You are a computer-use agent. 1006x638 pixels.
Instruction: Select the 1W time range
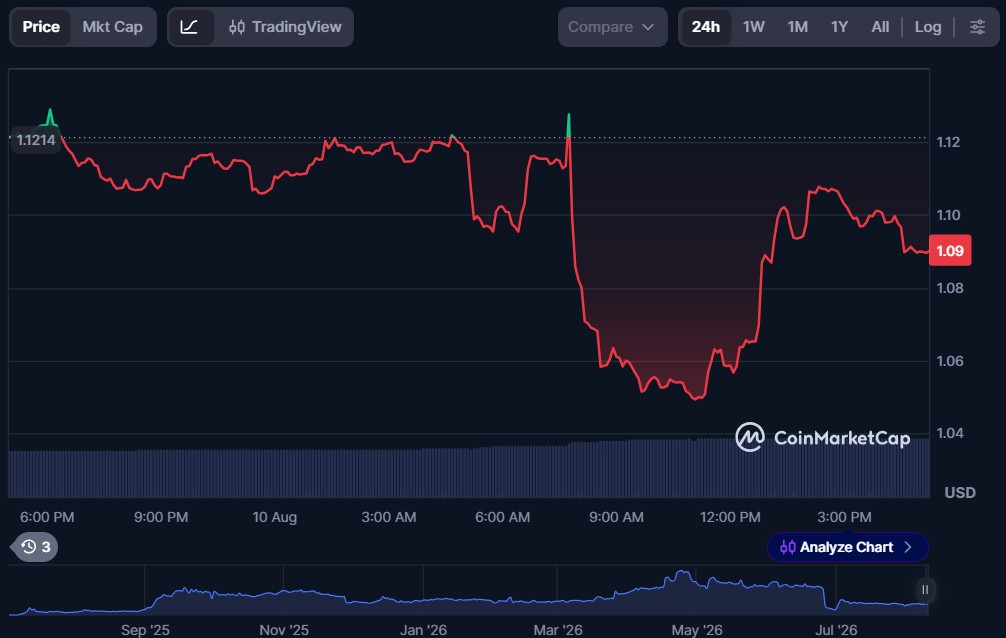754,27
